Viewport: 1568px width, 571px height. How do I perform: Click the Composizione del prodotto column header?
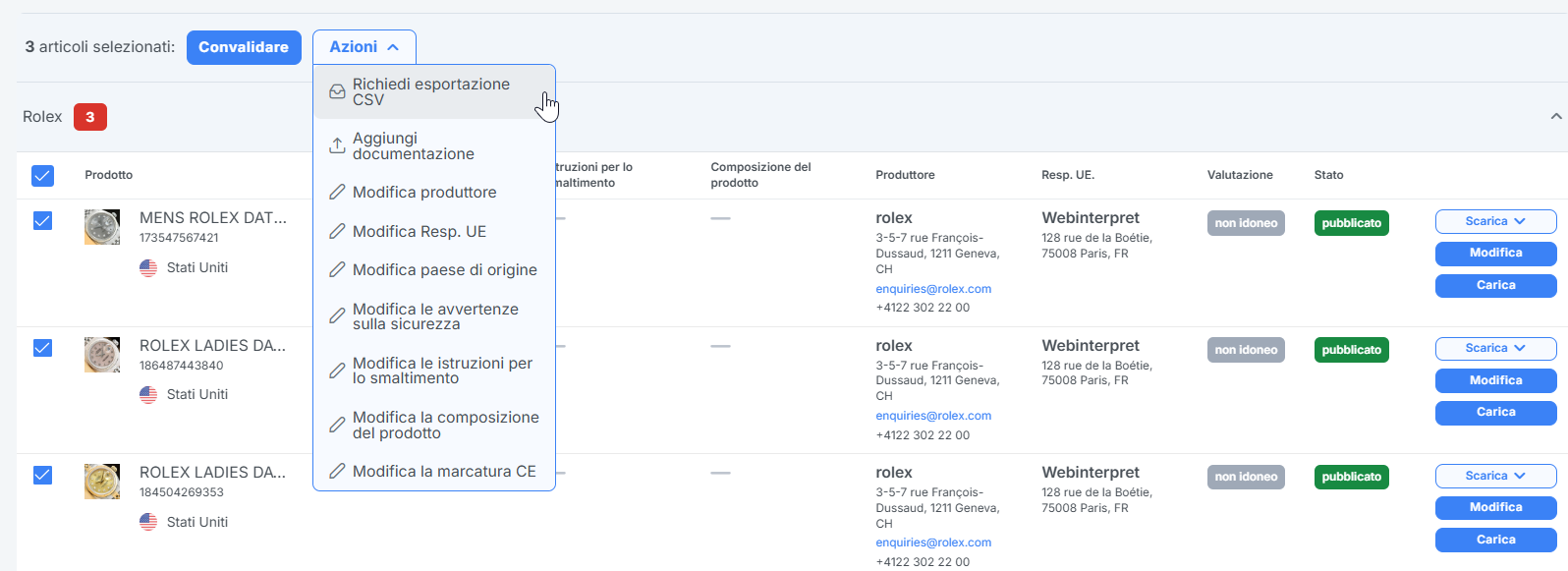click(761, 175)
